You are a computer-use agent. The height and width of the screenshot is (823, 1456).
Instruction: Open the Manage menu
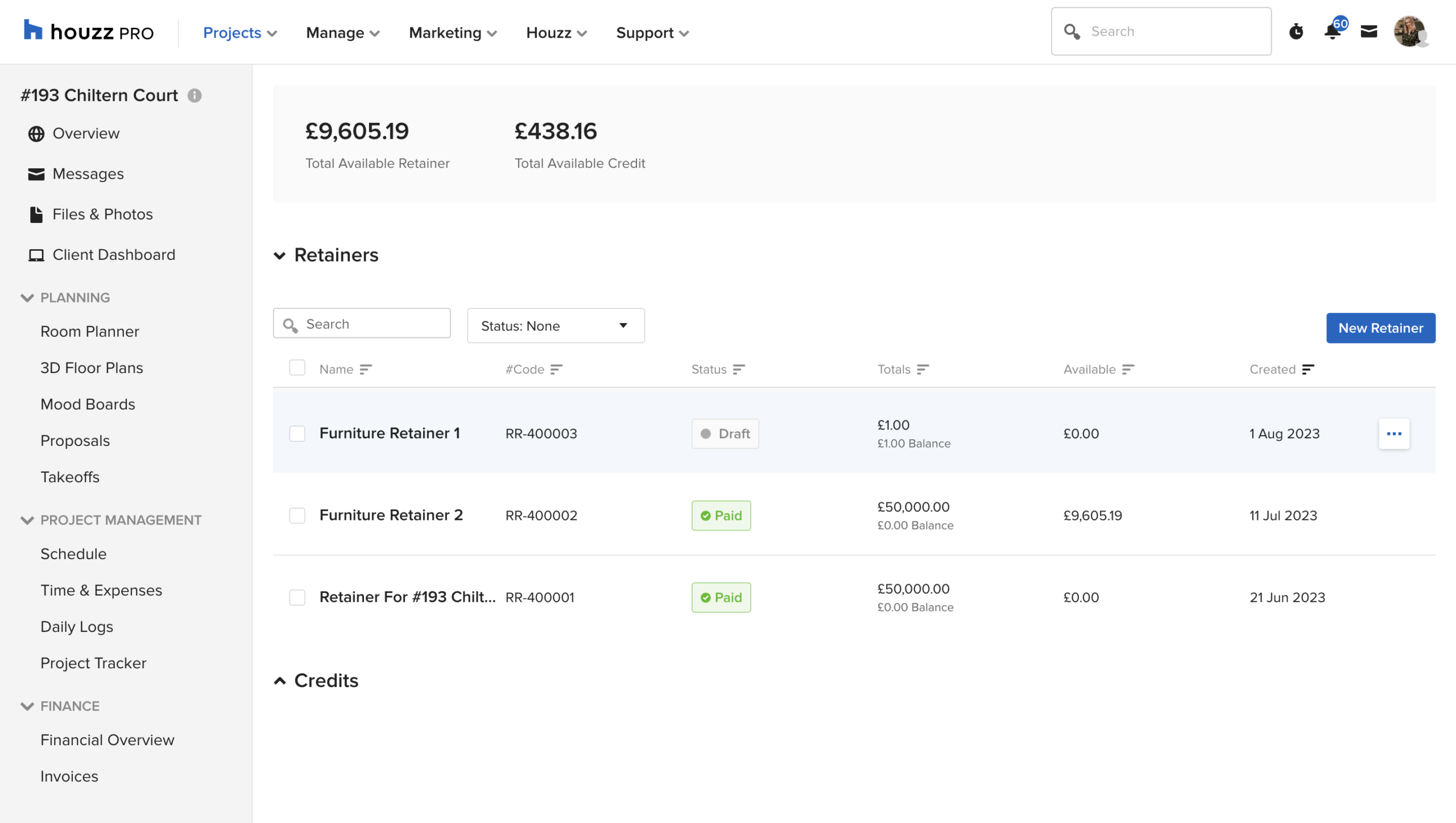pyautogui.click(x=342, y=33)
